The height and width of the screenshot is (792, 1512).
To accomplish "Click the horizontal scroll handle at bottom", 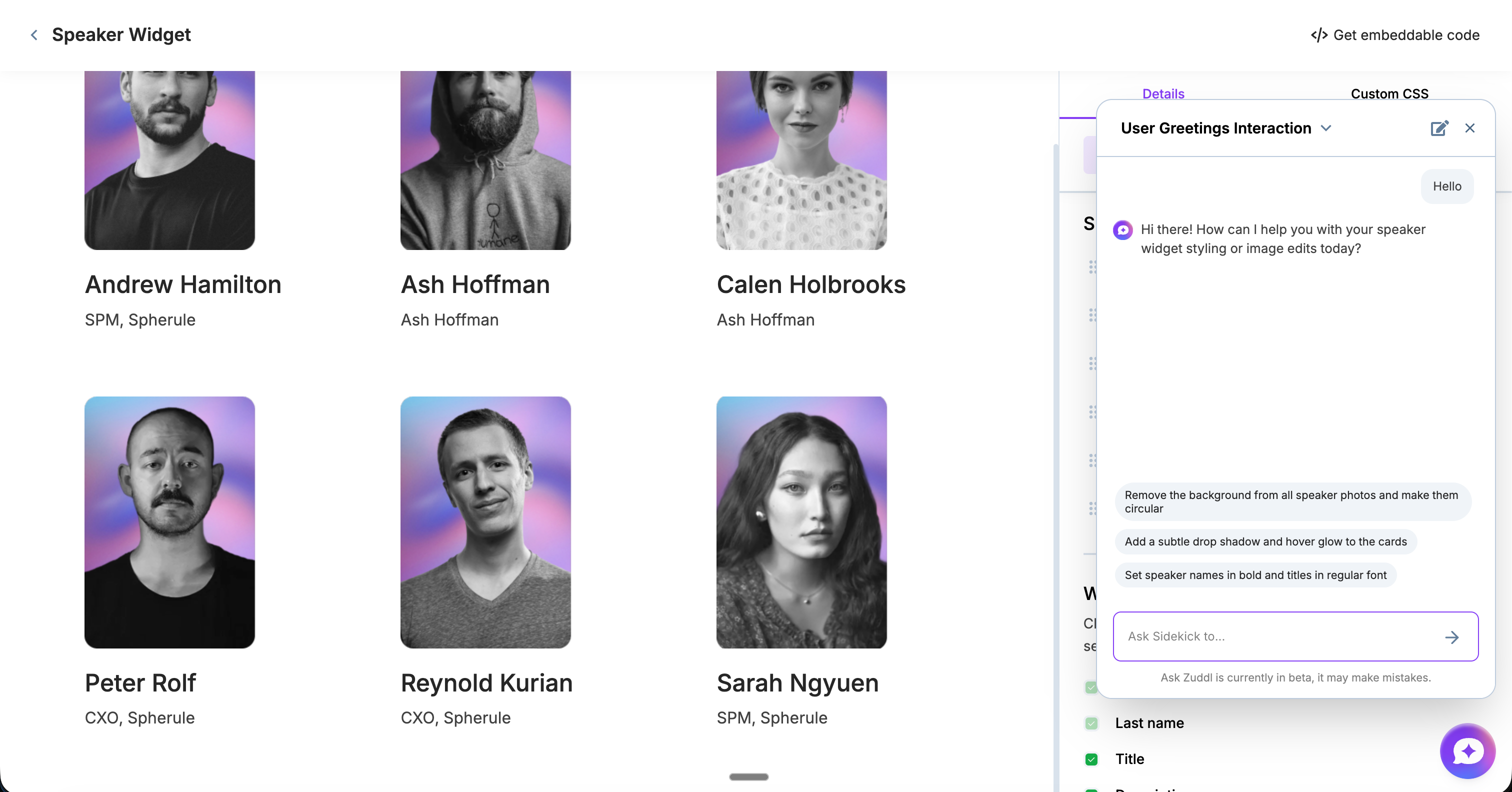I will pos(748,776).
